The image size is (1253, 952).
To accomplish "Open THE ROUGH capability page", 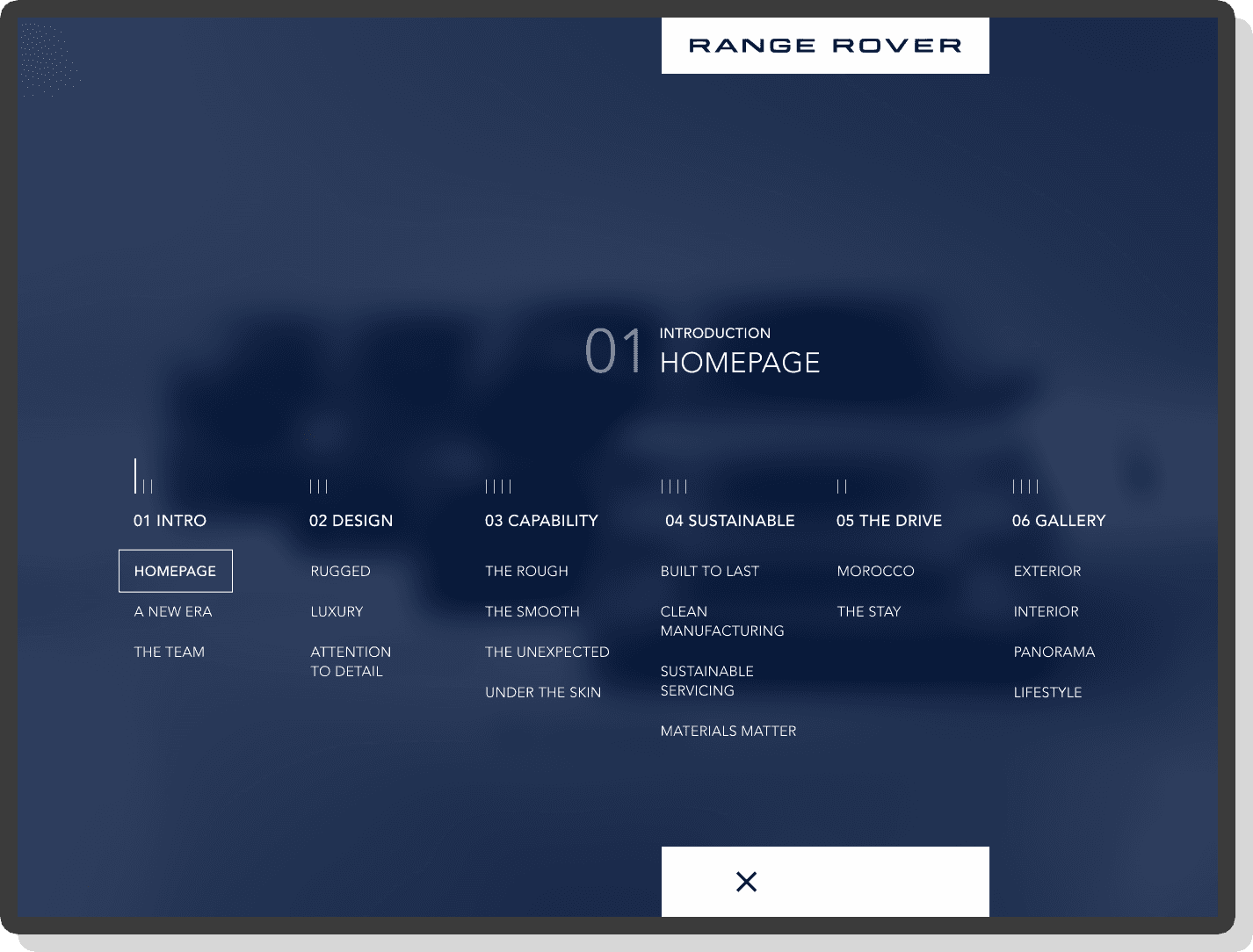I will click(526, 571).
